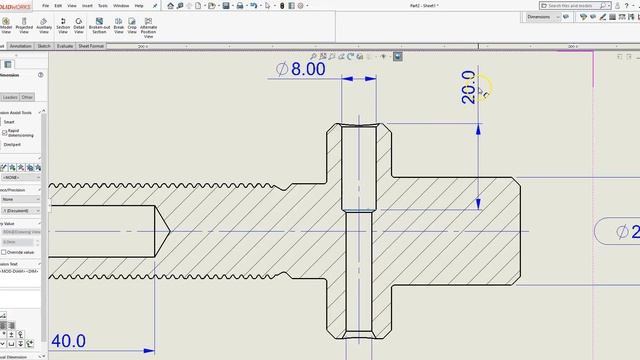Select the 8.00 diameter dimension
The width and height of the screenshot is (640, 360).
pyautogui.click(x=301, y=69)
